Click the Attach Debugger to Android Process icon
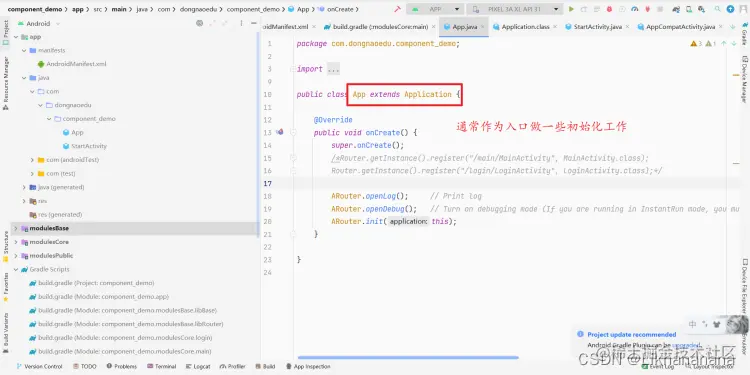This screenshot has height=375, width=750. click(648, 9)
